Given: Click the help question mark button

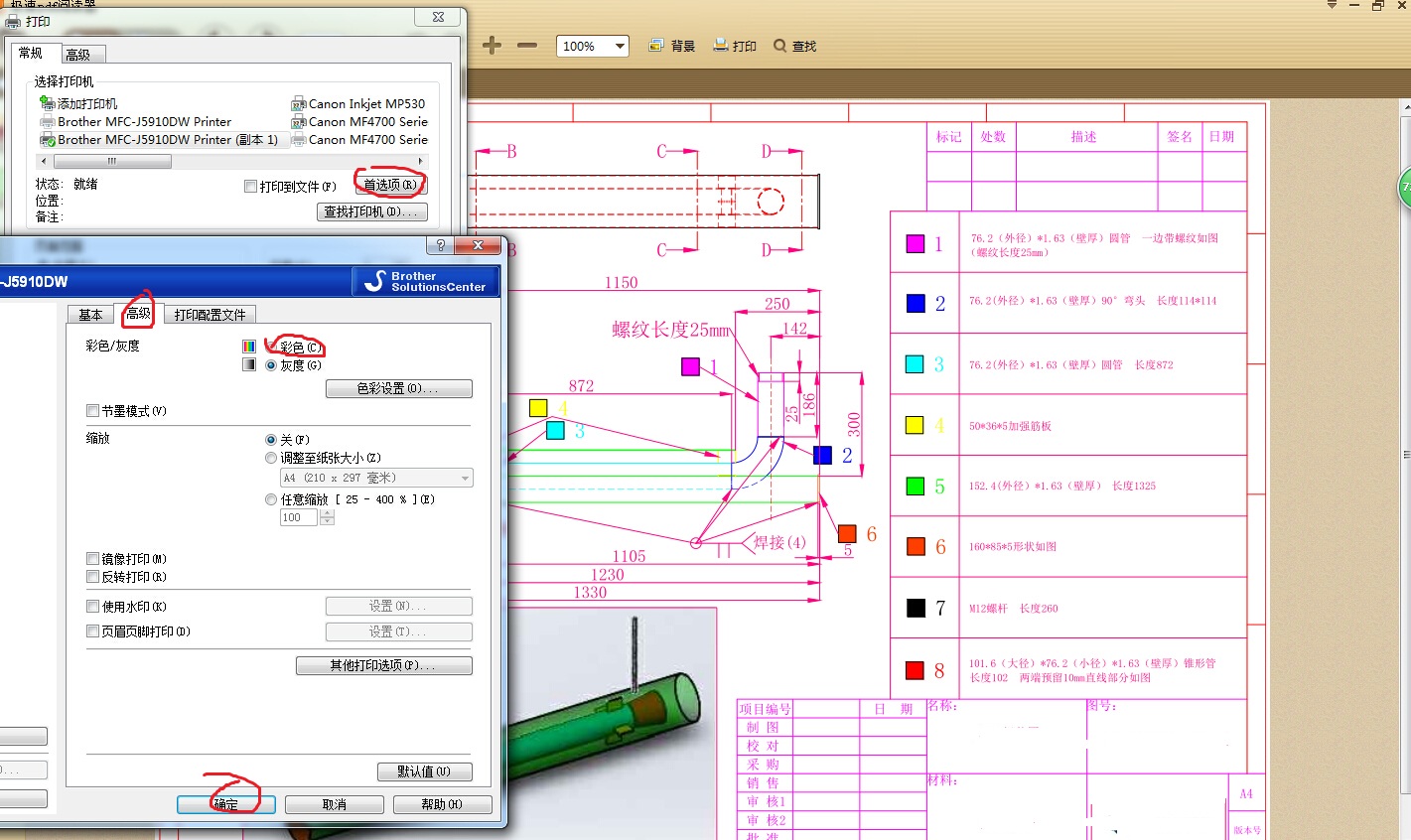Looking at the screenshot, I should 440,245.
